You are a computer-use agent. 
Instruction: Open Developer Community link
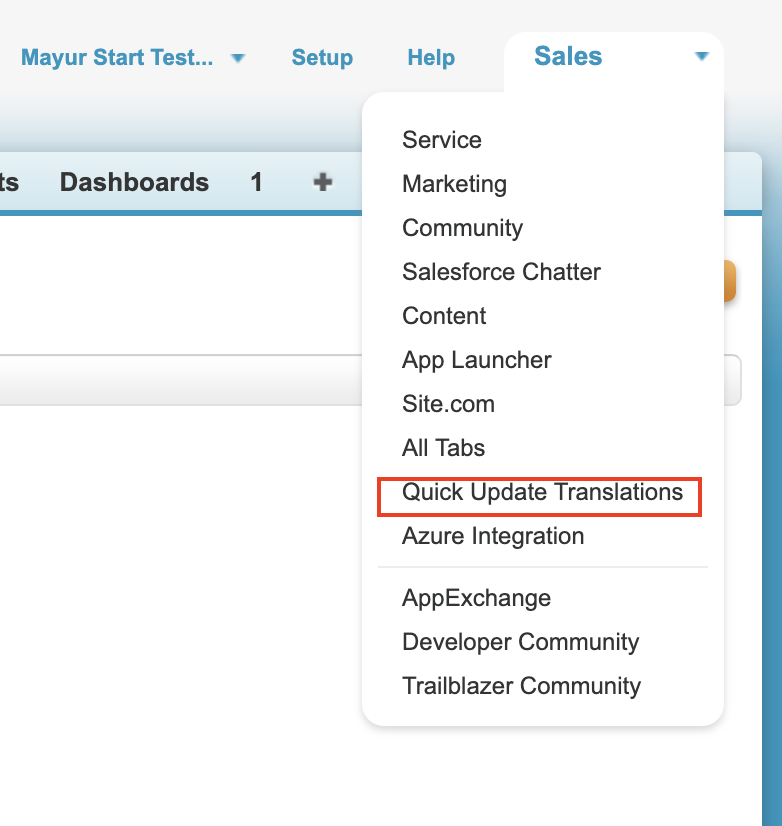[x=520, y=643]
